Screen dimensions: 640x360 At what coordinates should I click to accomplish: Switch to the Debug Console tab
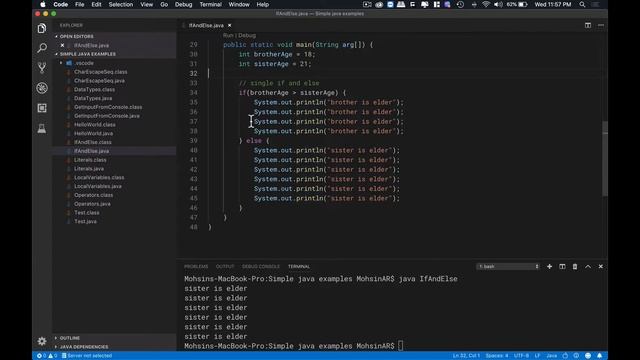(261, 267)
